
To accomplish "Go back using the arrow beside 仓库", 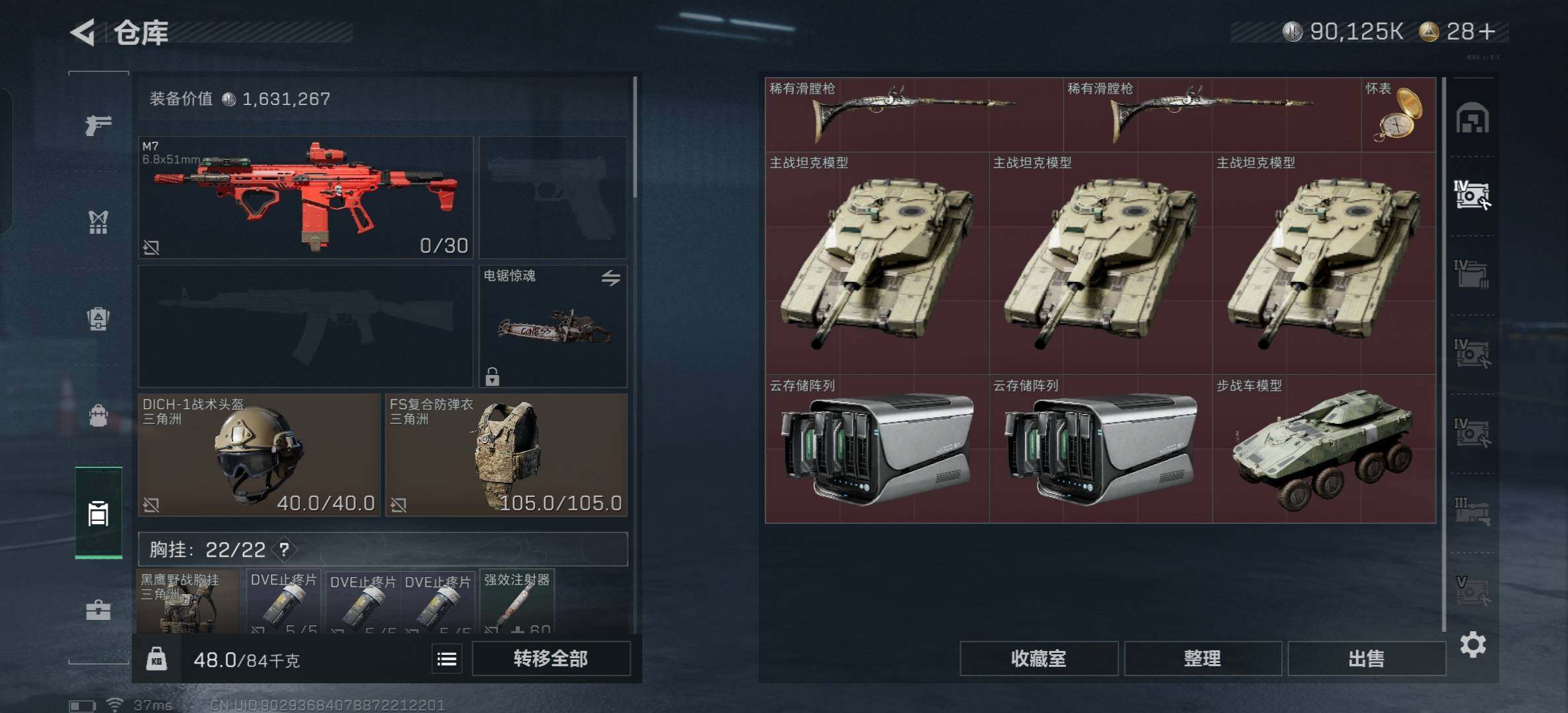I will pos(83,32).
